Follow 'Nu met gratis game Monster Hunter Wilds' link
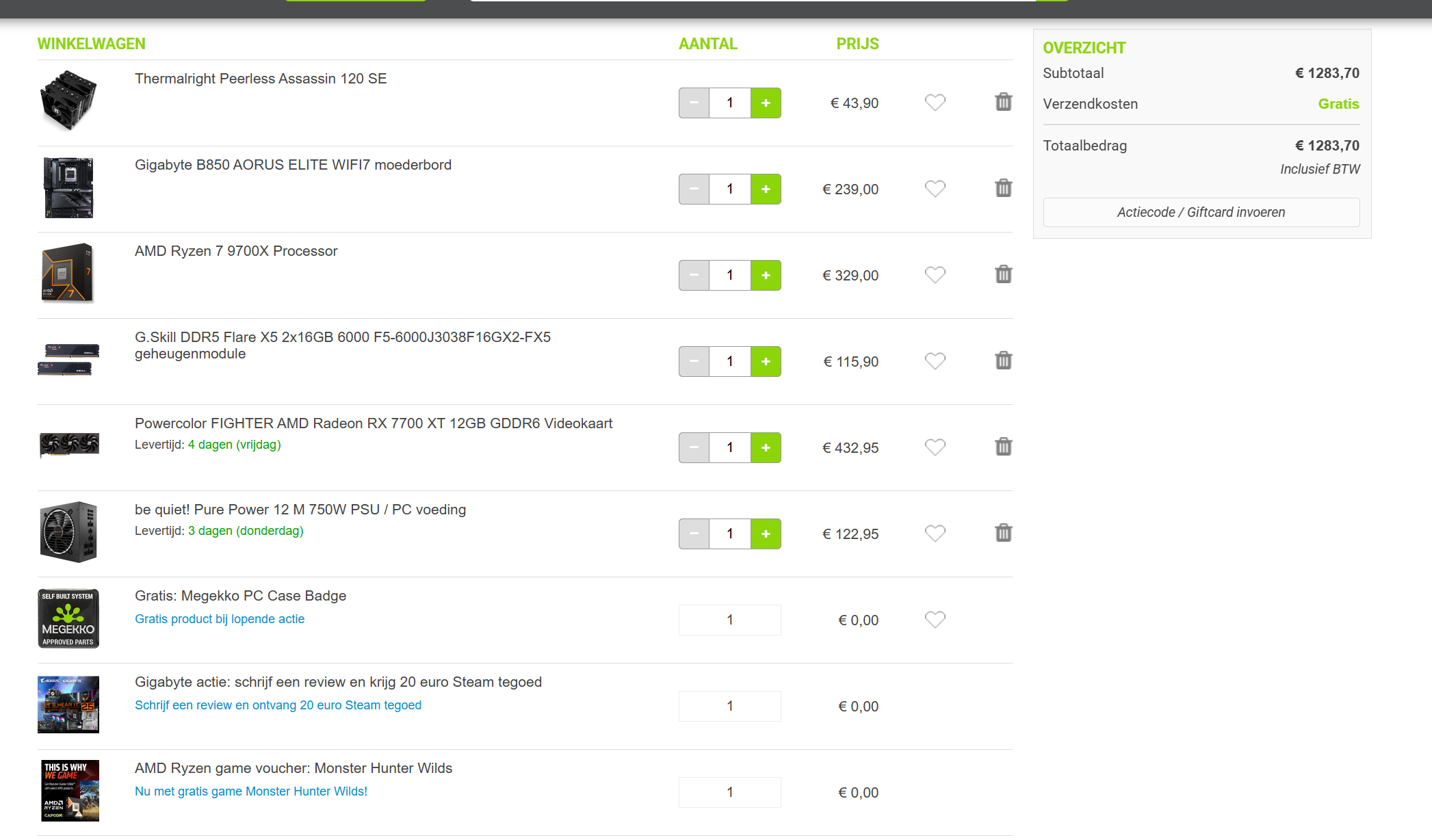This screenshot has width=1432, height=840. point(251,791)
